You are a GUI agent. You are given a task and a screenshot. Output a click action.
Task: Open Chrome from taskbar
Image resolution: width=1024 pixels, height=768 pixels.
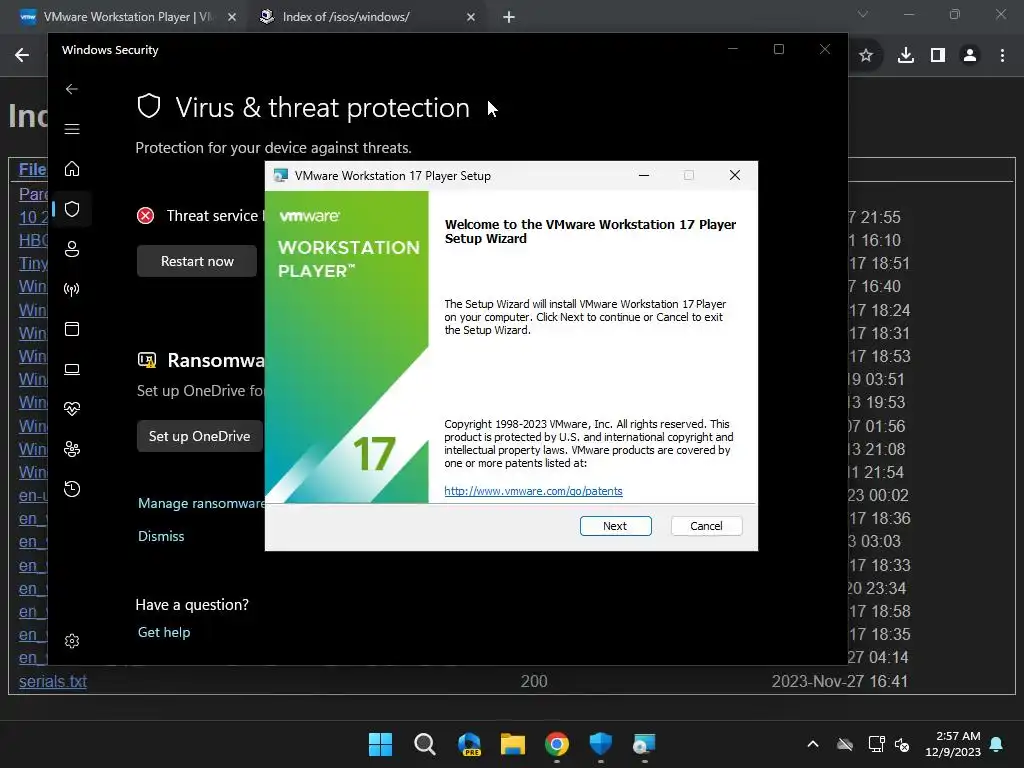point(557,744)
